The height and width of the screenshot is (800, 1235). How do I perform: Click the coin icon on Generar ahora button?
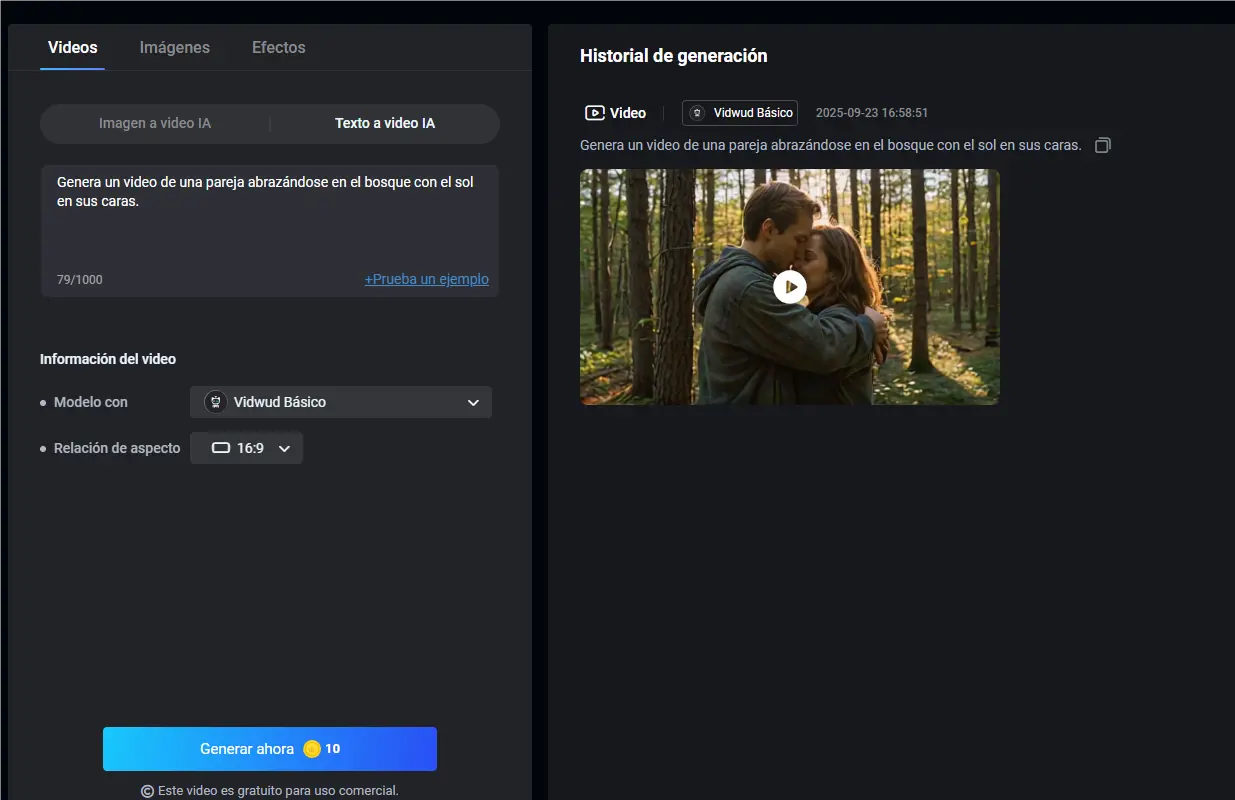coord(313,748)
